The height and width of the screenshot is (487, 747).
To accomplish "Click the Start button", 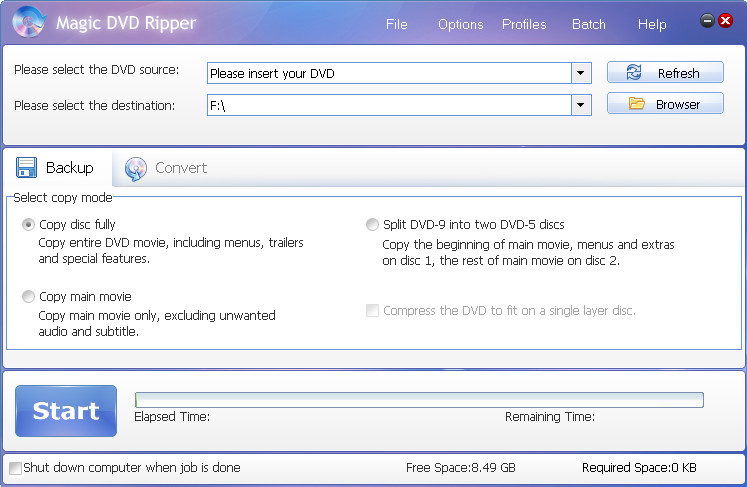I will (66, 411).
